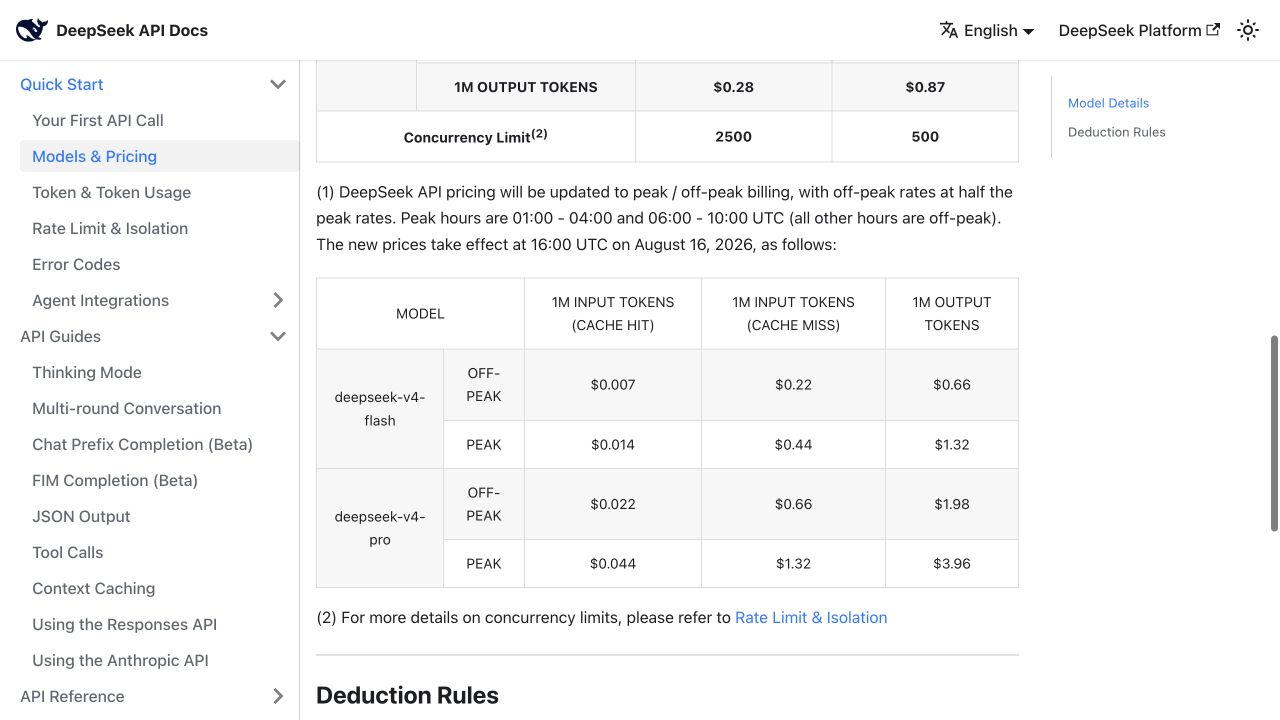Open Thinking Mode guide
This screenshot has width=1280, height=720.
click(87, 372)
